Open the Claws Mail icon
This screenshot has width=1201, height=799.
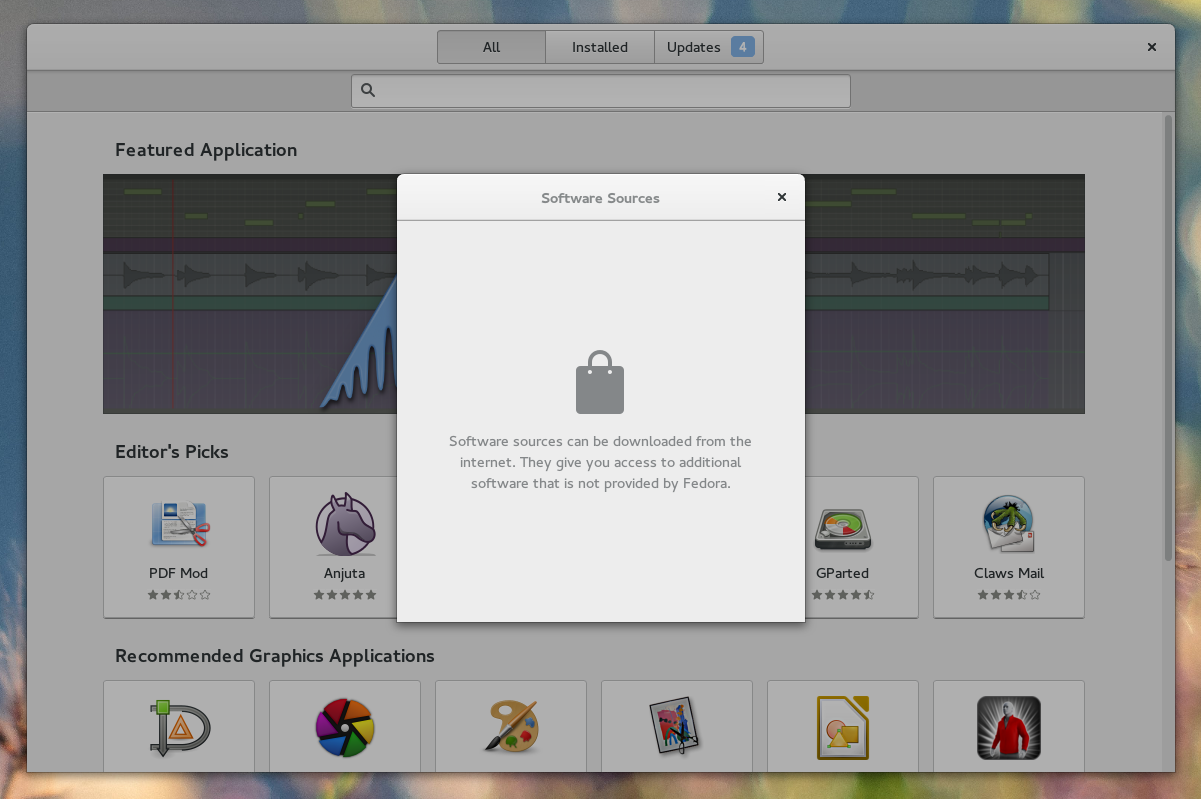click(1008, 524)
